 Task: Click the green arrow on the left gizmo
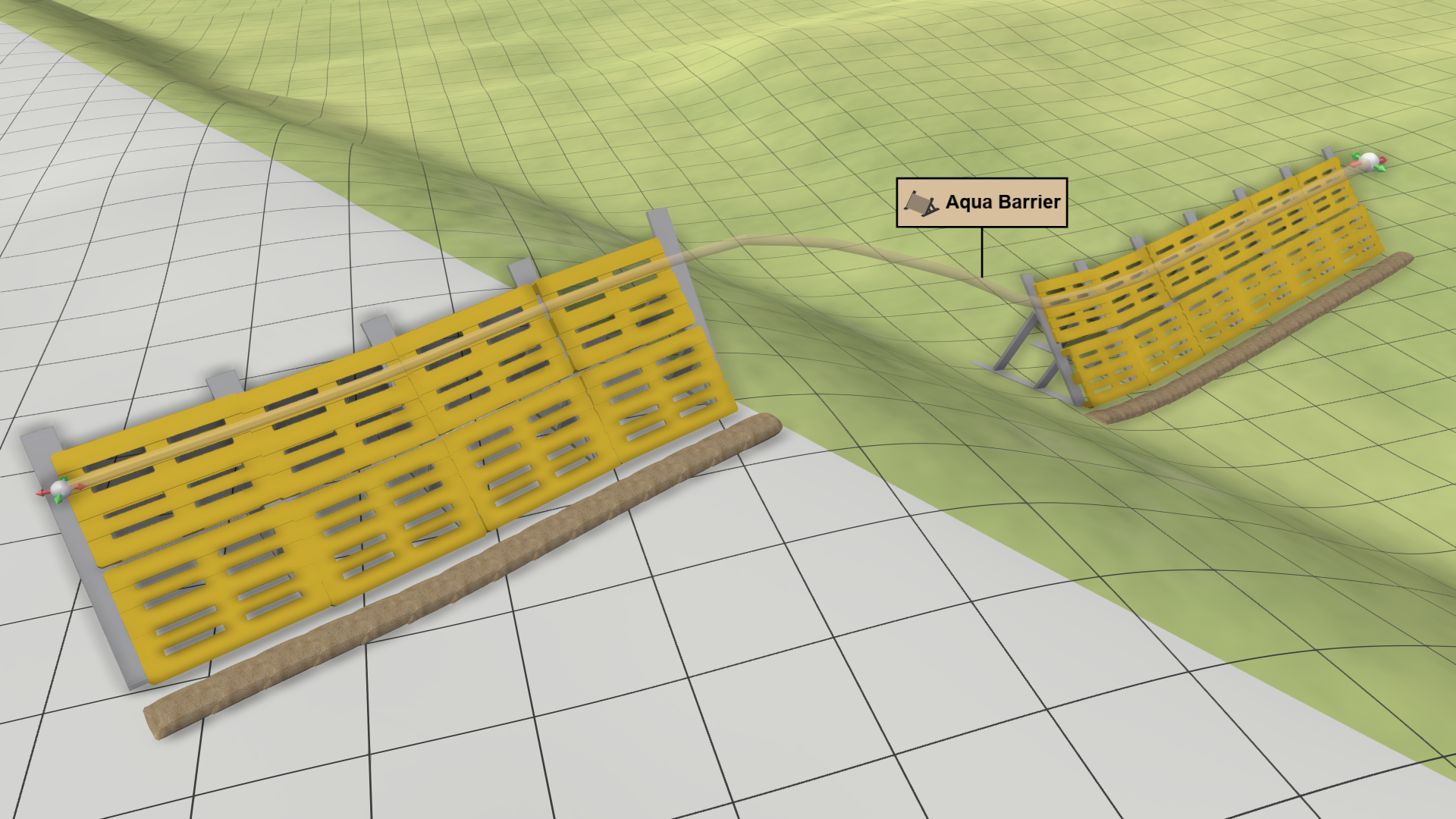click(64, 479)
